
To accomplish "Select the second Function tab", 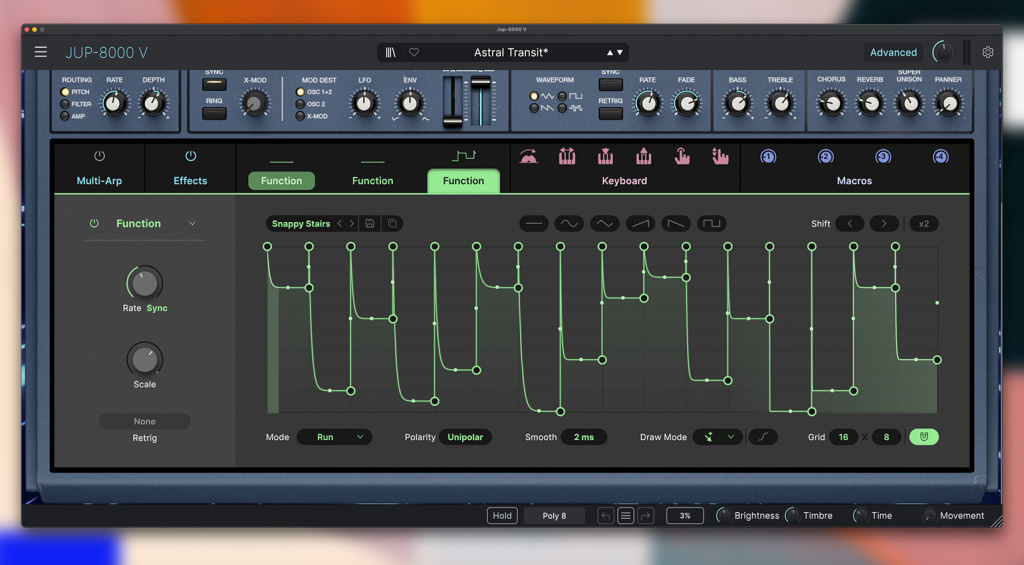I will pos(373,181).
